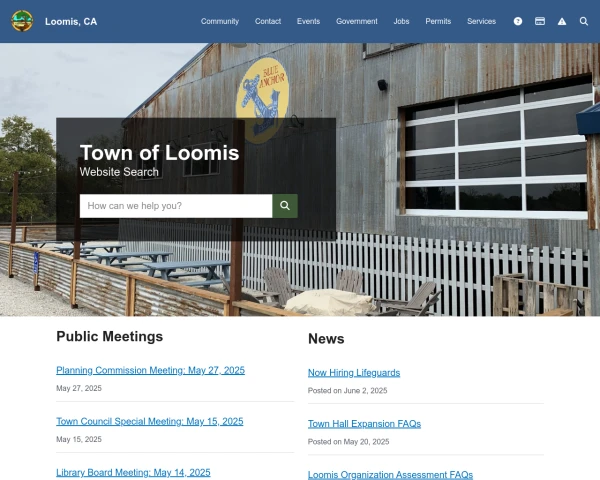Click the 'Town of Loomis' hero heading
The image size is (600, 480).
pos(159,153)
